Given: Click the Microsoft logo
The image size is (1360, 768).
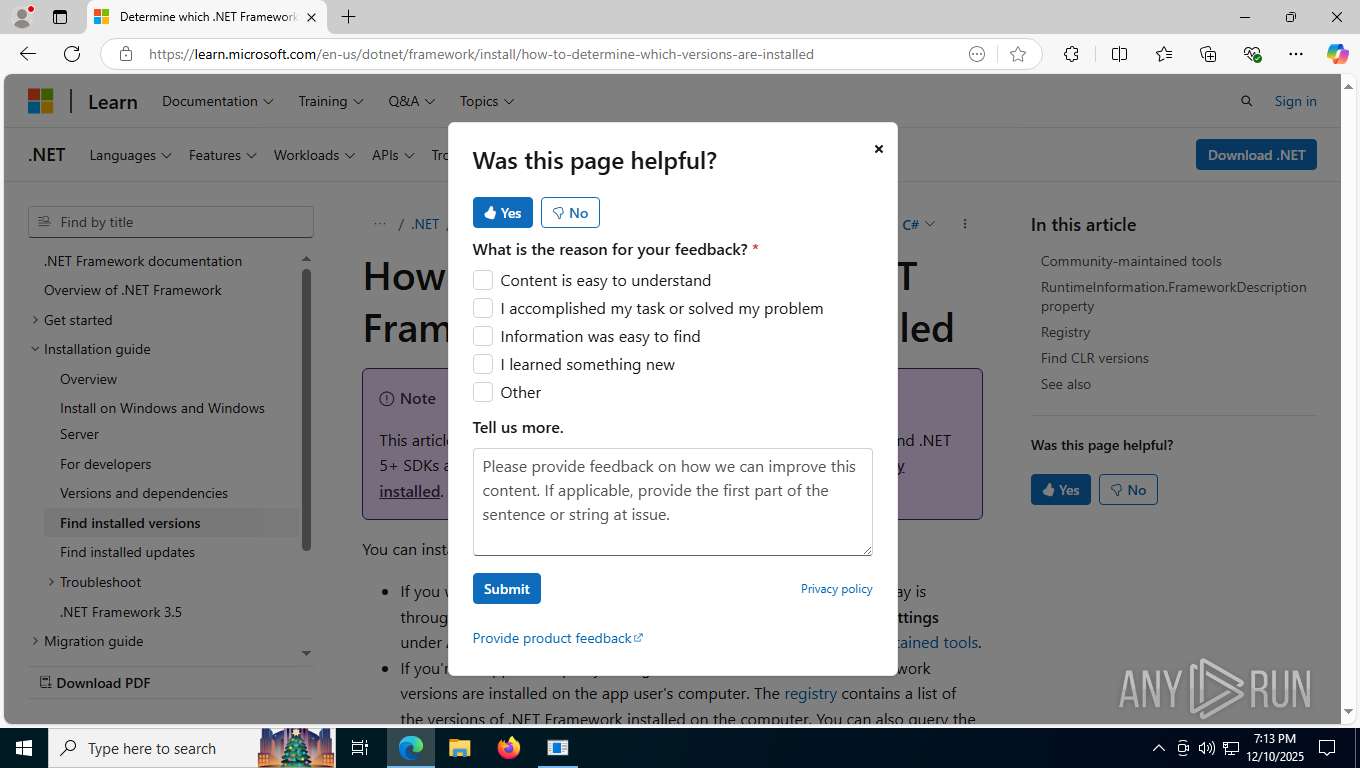Looking at the screenshot, I should click(x=40, y=101).
